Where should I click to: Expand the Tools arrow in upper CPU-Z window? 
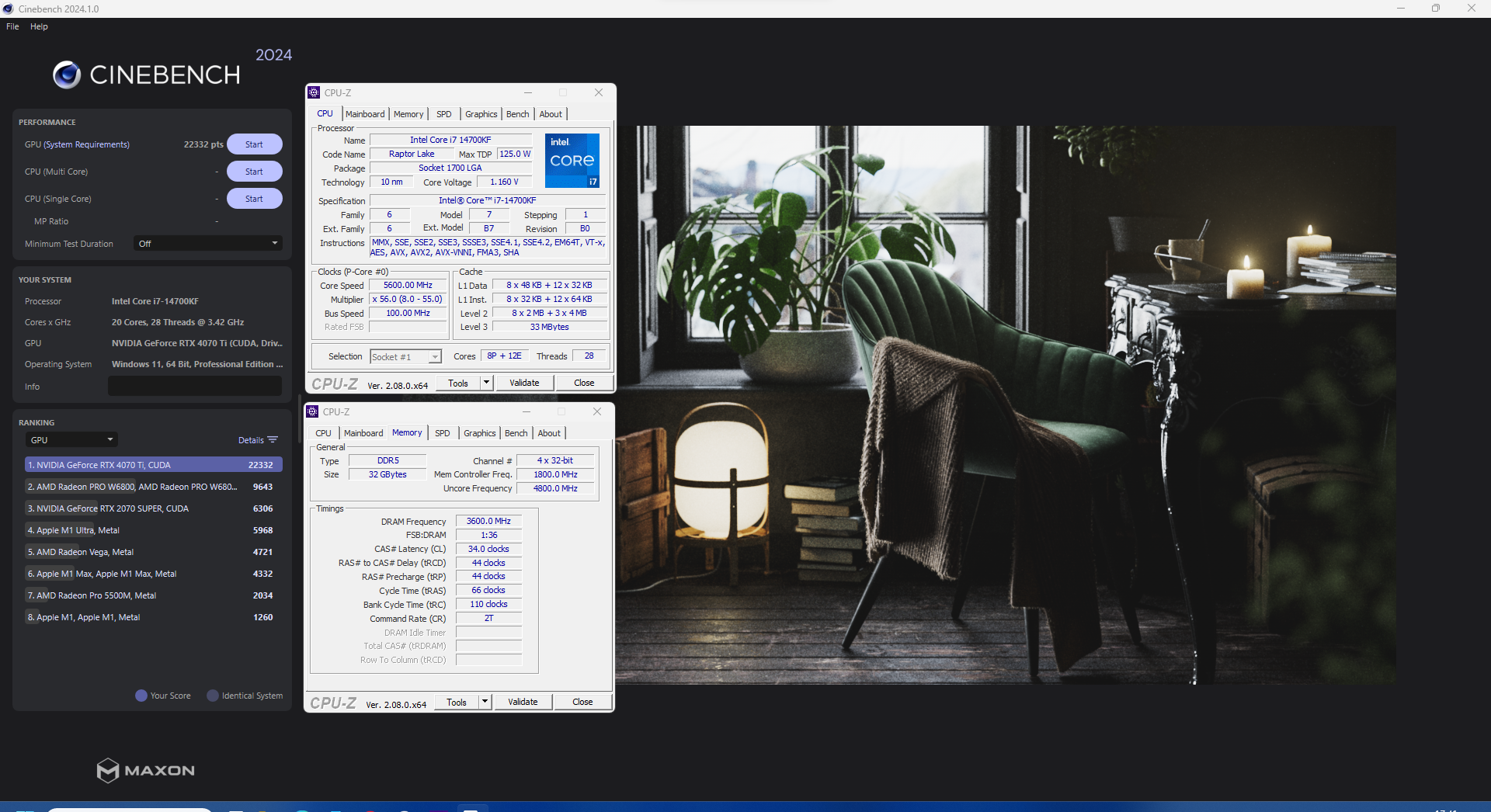click(x=486, y=383)
